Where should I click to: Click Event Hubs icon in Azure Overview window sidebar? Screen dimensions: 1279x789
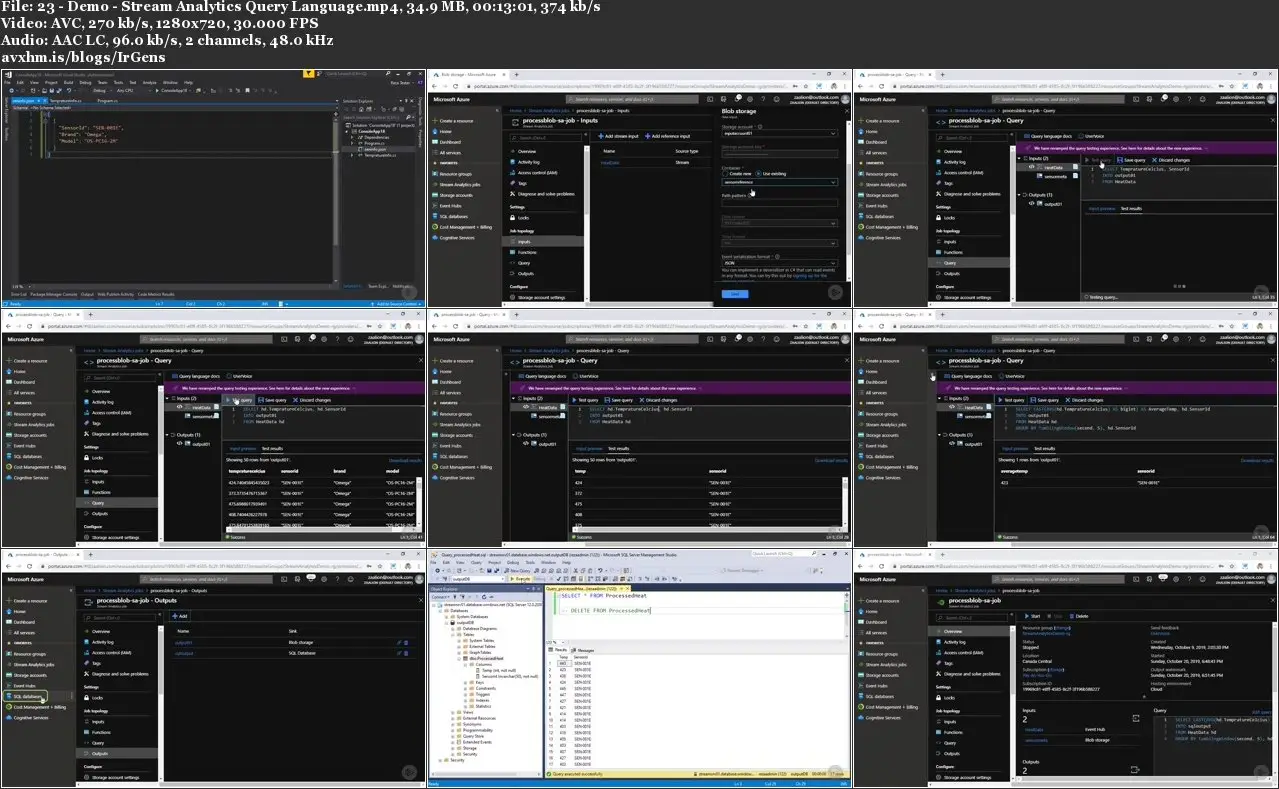tap(860, 686)
